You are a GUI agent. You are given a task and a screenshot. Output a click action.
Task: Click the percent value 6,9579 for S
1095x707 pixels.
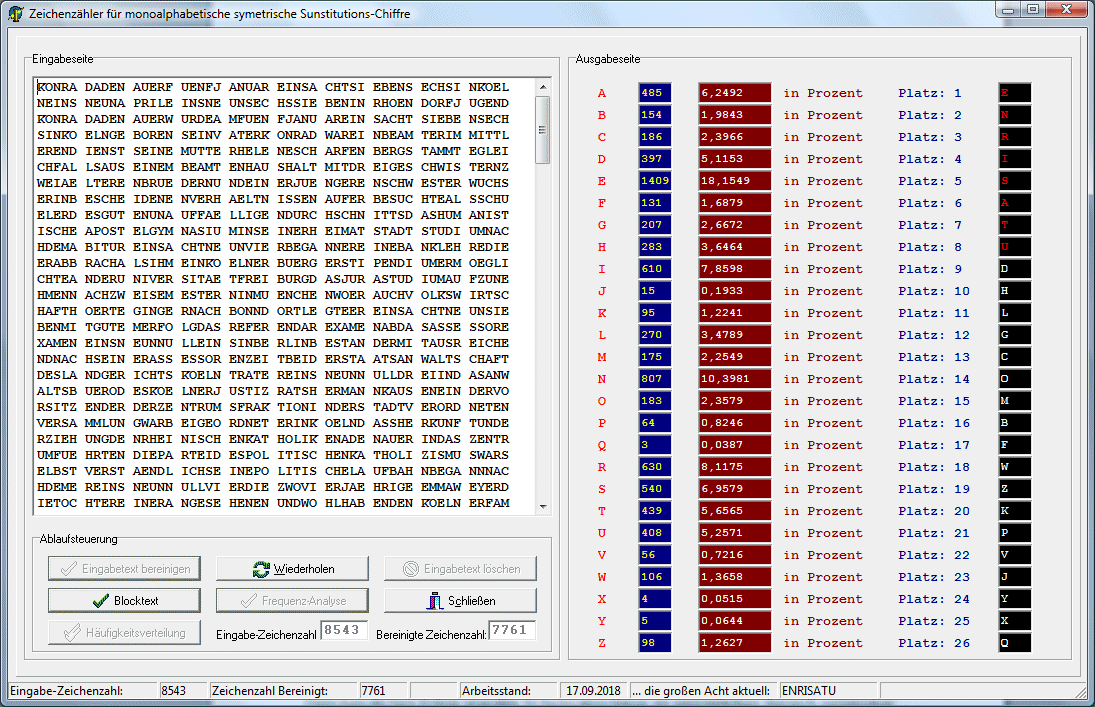(x=735, y=489)
